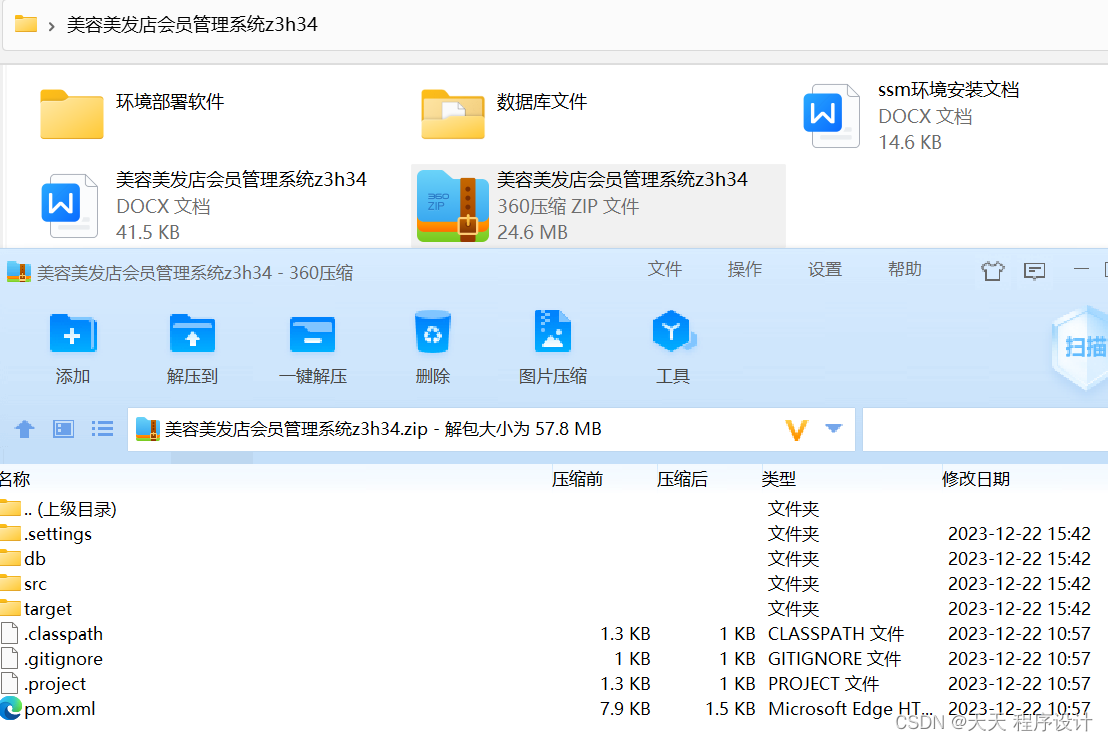Click the CLASSPATH 文件 type cell
Screen dimensions: 1108x741
click(x=836, y=634)
